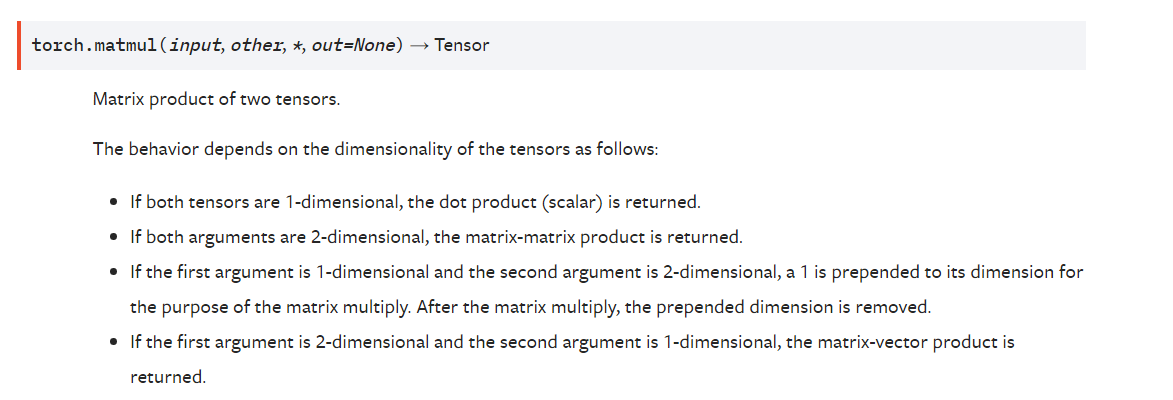Click the asterisk in the function signature
Screen dimensions: 1173x400
pyautogui.click(x=298, y=46)
